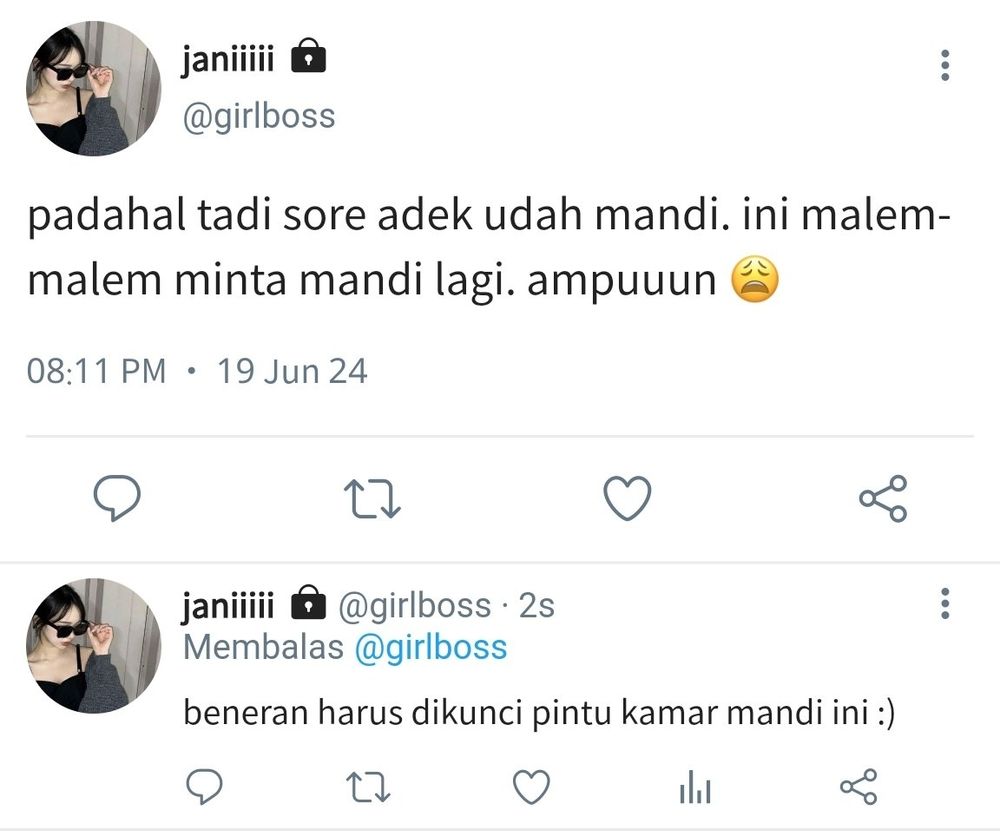The image size is (1000, 831).
Task: Open reply author's profile picture
Action: pos(93,645)
